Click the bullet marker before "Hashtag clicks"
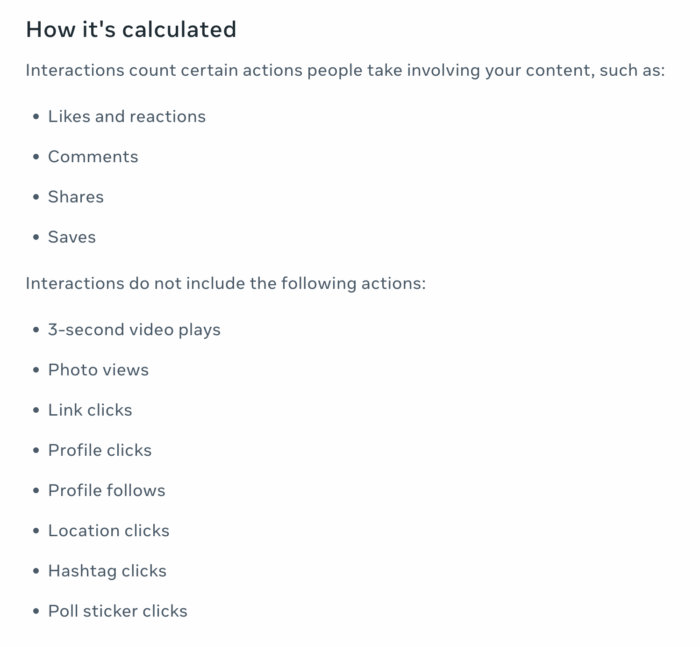Image resolution: width=700 pixels, height=647 pixels. [36, 572]
